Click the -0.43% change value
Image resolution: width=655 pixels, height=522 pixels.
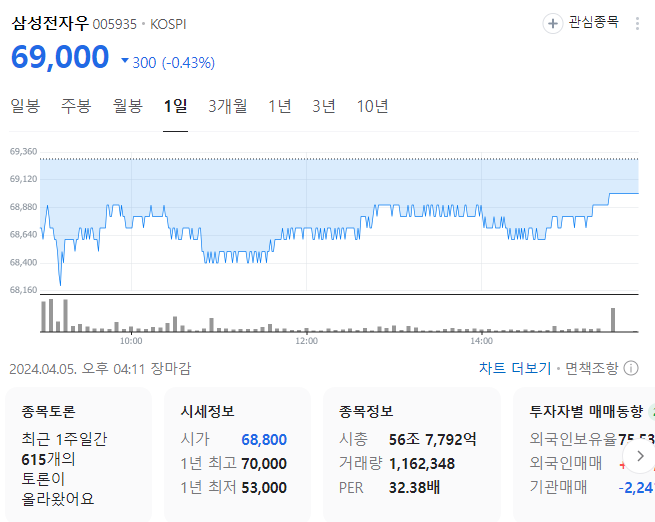pyautogui.click(x=188, y=63)
